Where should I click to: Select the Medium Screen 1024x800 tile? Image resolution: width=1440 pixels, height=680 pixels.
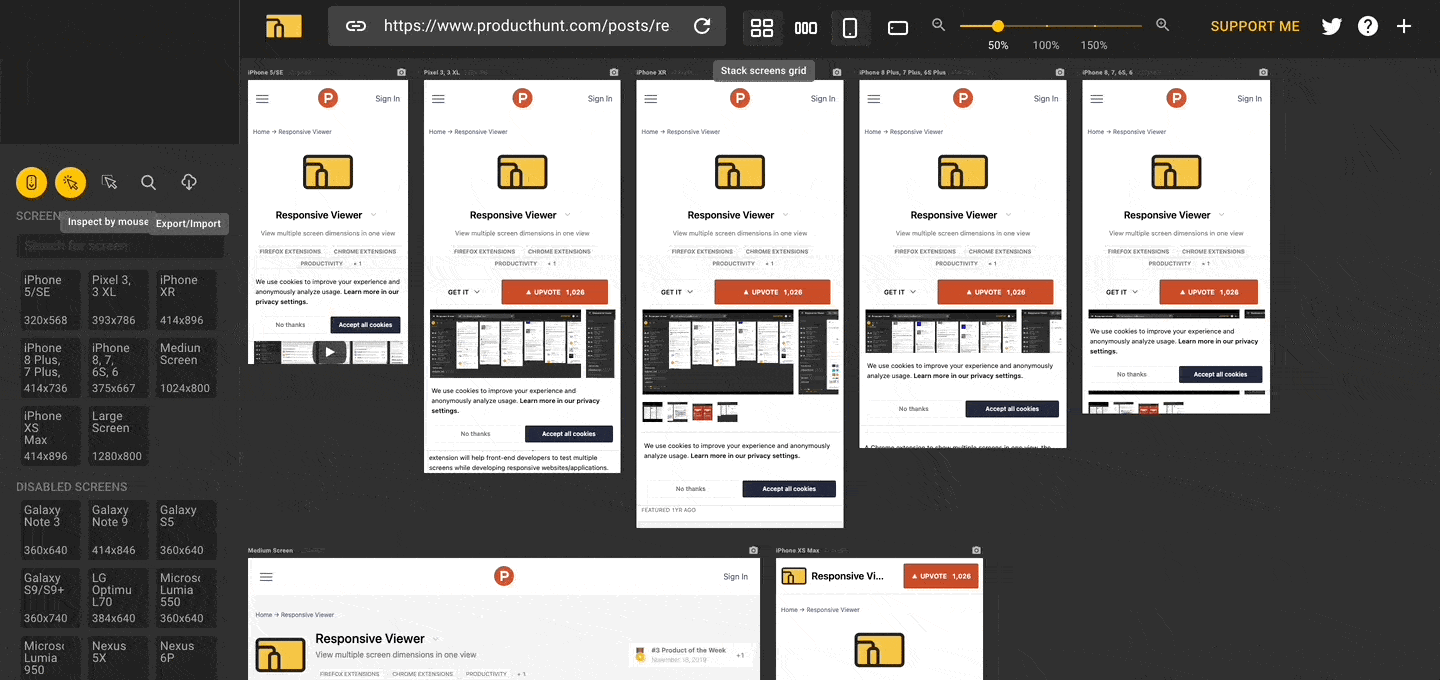pos(185,368)
